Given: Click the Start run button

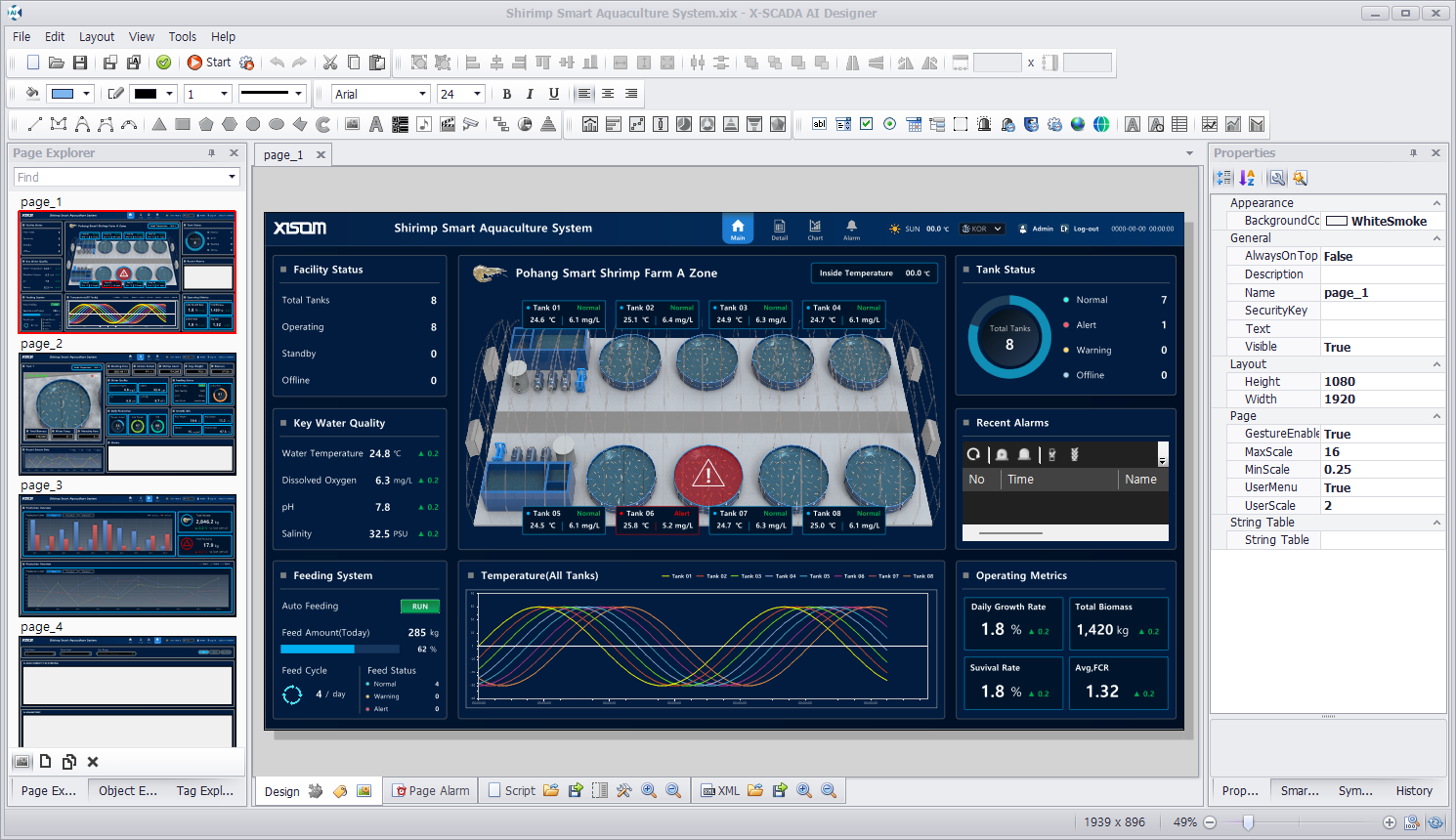Looking at the screenshot, I should click(208, 63).
